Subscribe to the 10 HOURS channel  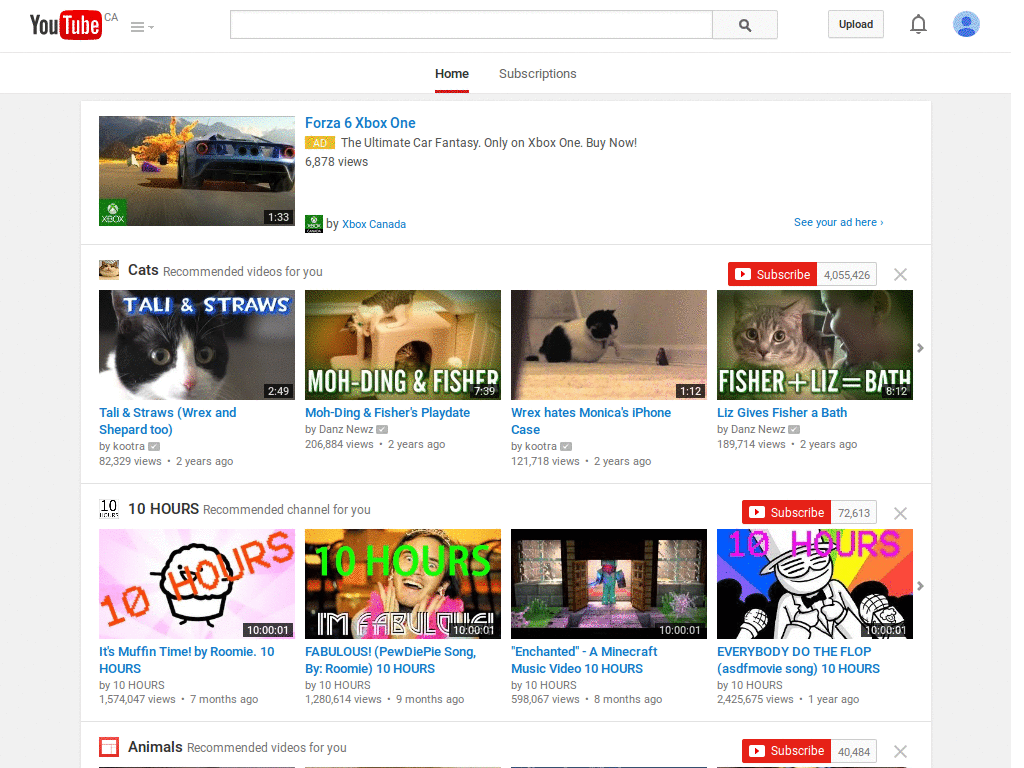pyautogui.click(x=786, y=512)
